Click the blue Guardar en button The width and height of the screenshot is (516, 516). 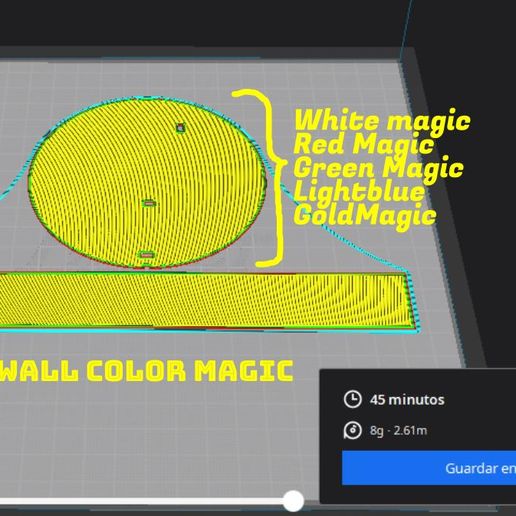click(429, 468)
